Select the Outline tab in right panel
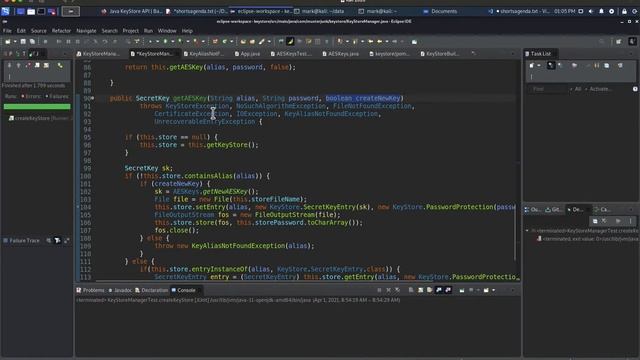Image resolution: width=640 pixels, height=360 pixels. [x=532, y=209]
